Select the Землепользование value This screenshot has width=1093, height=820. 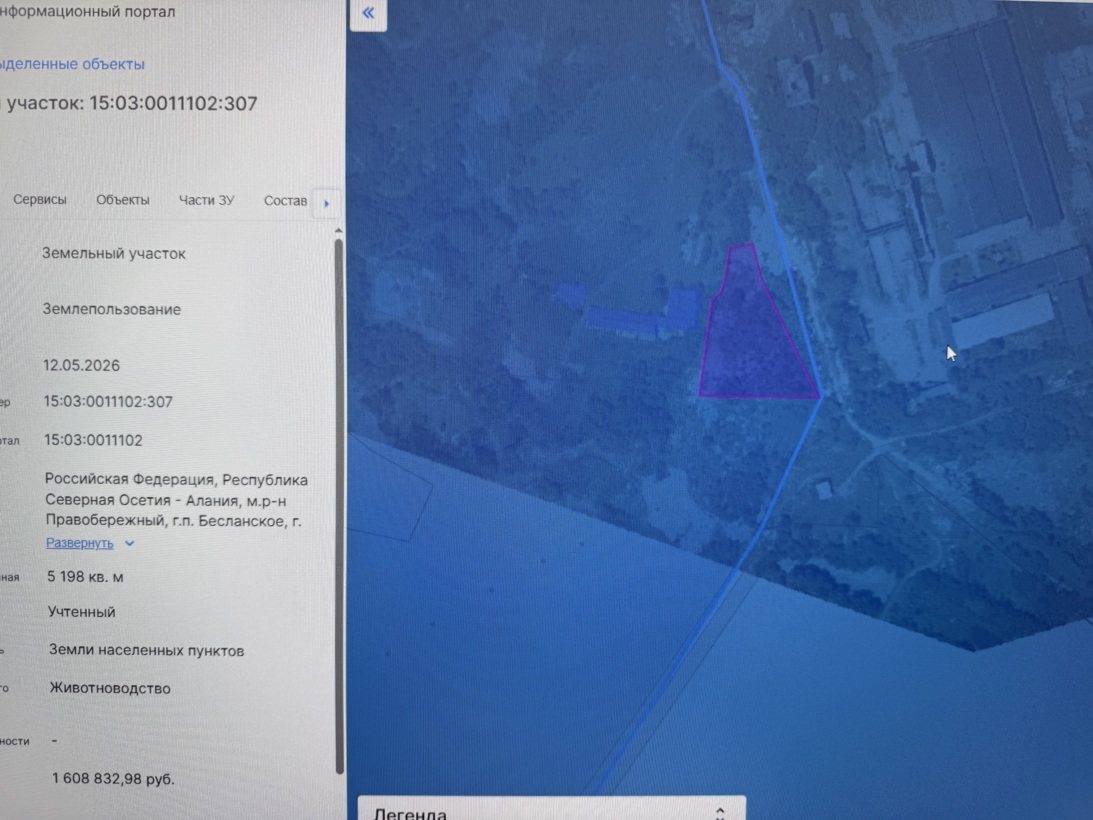click(x=112, y=309)
